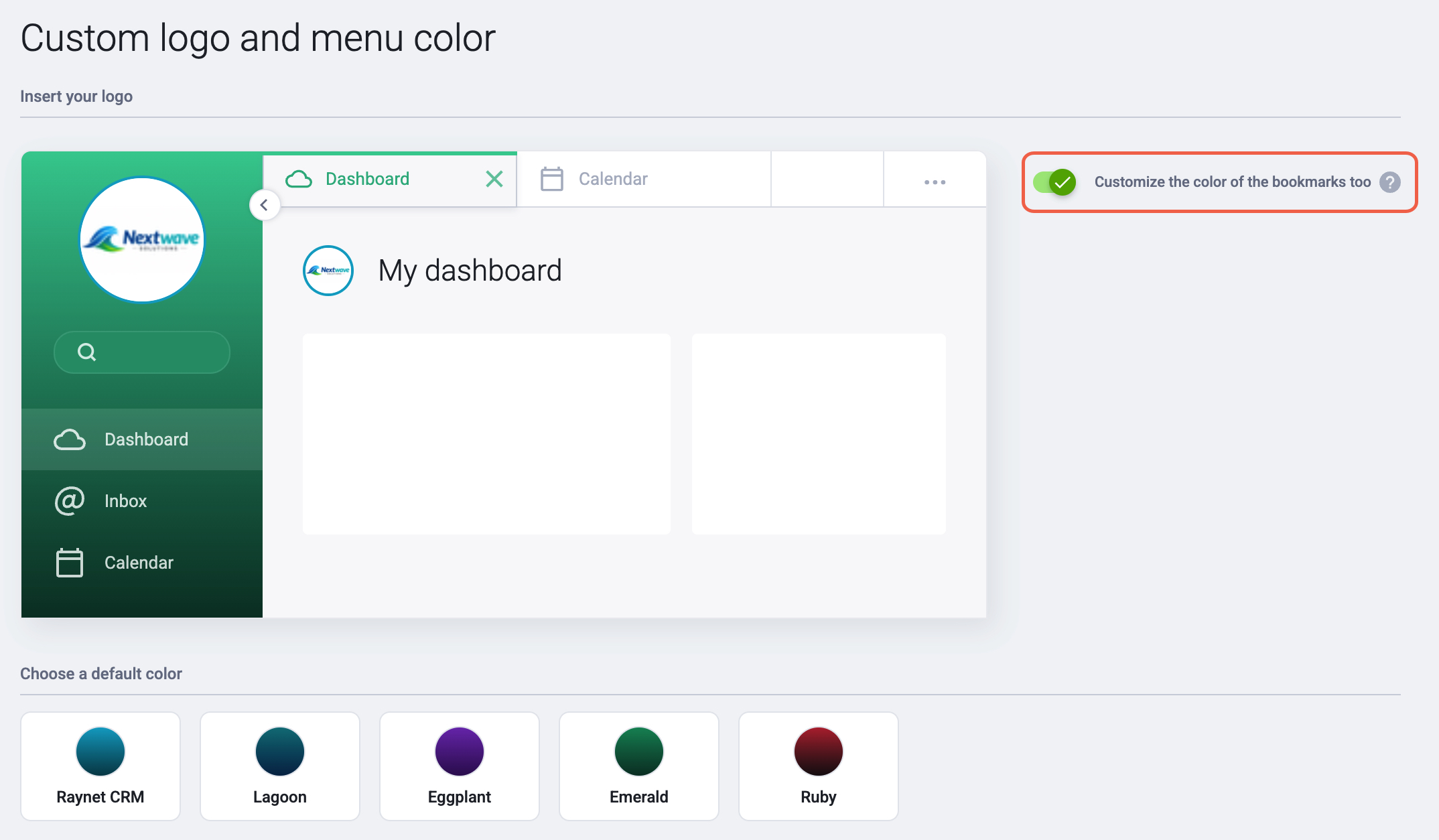Click the My dashboard heading
This screenshot has width=1439, height=840.
coord(470,271)
